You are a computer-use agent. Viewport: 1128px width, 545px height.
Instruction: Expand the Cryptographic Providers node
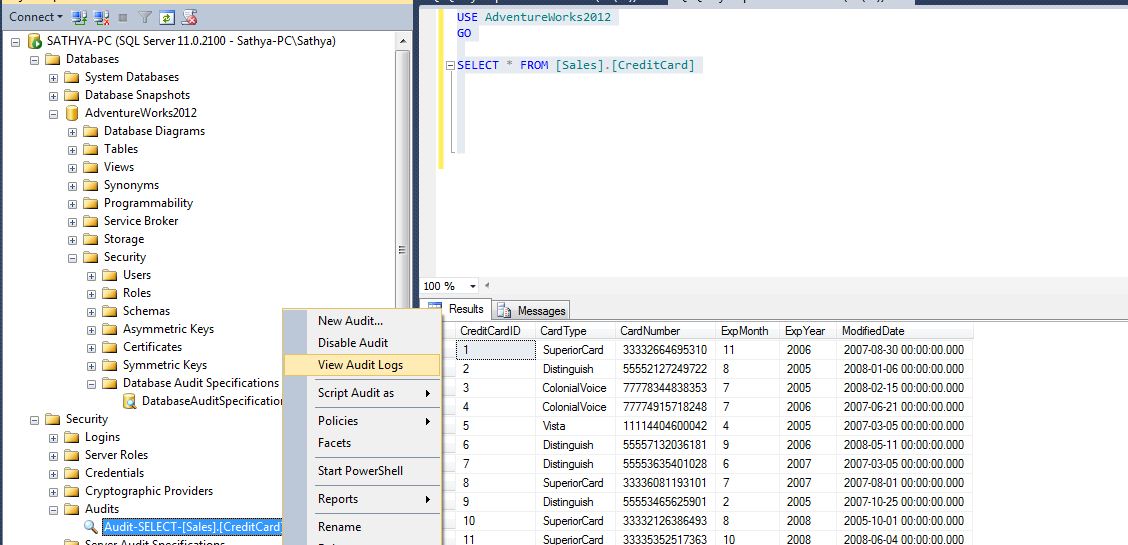[53, 491]
